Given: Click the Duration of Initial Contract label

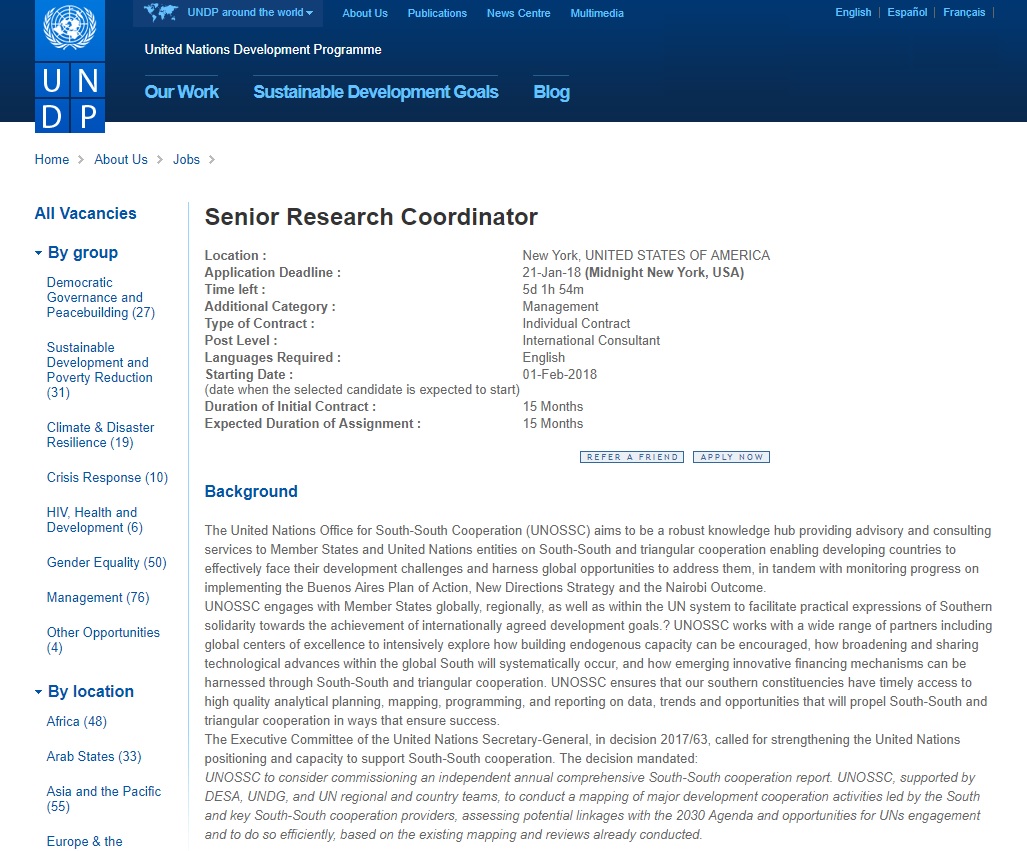Looking at the screenshot, I should click(x=290, y=407).
